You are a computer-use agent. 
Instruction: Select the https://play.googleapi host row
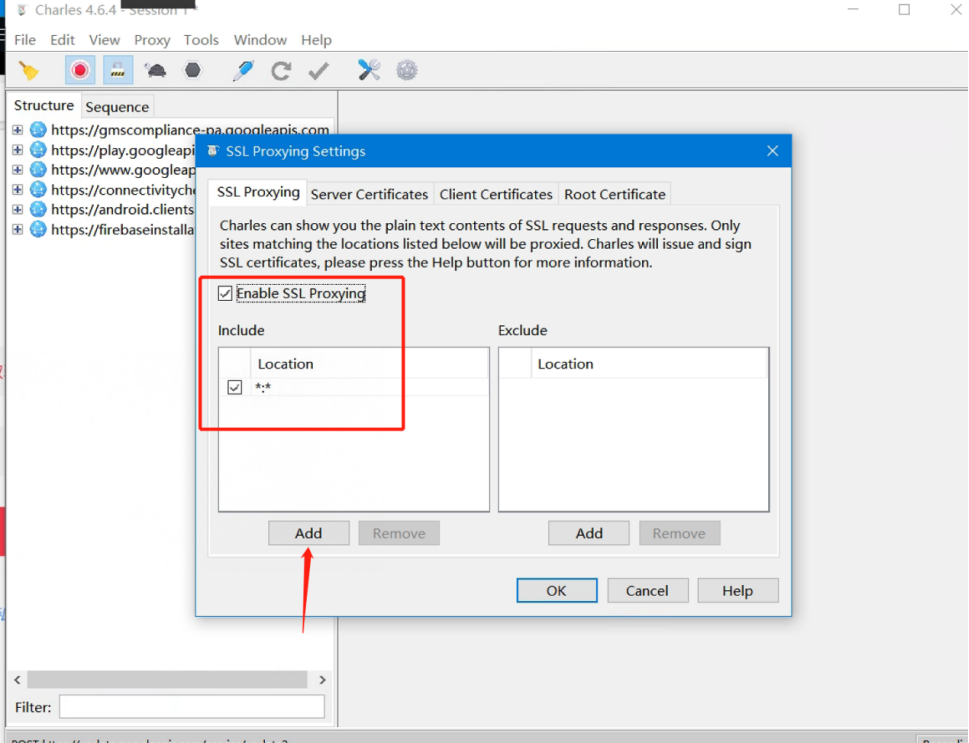(x=123, y=150)
